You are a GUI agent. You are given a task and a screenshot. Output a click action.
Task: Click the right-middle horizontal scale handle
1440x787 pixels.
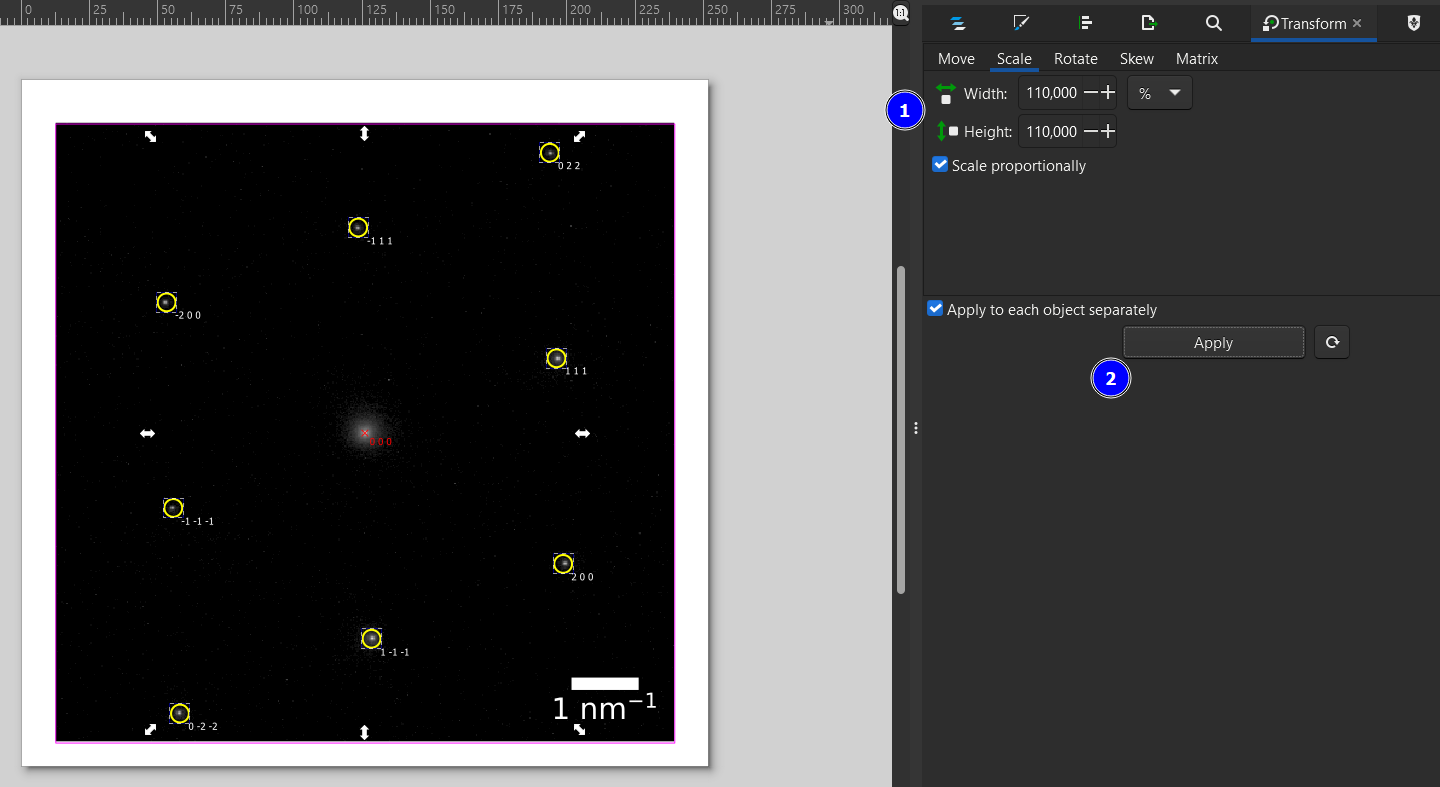(582, 433)
